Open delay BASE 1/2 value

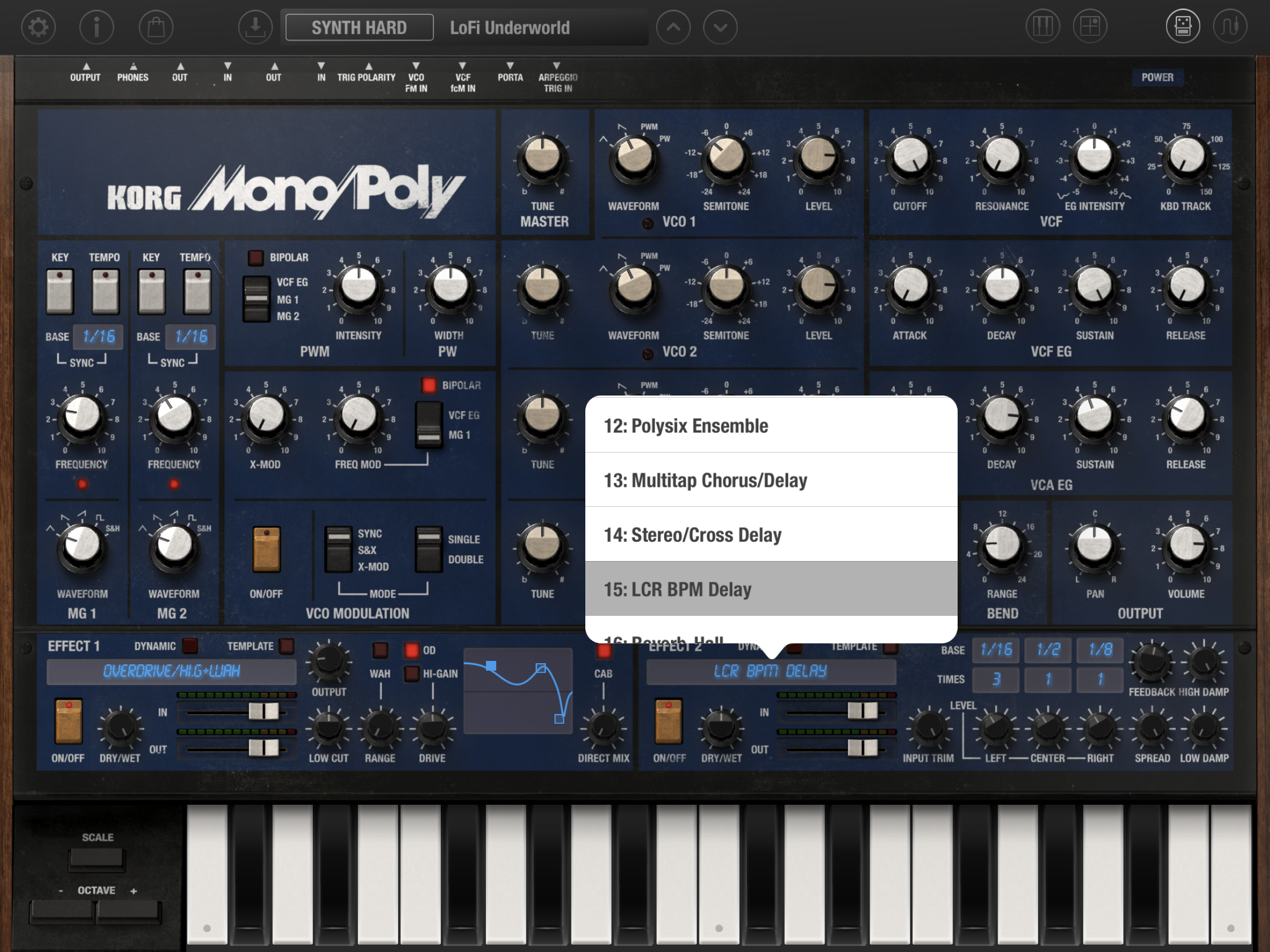1048,650
